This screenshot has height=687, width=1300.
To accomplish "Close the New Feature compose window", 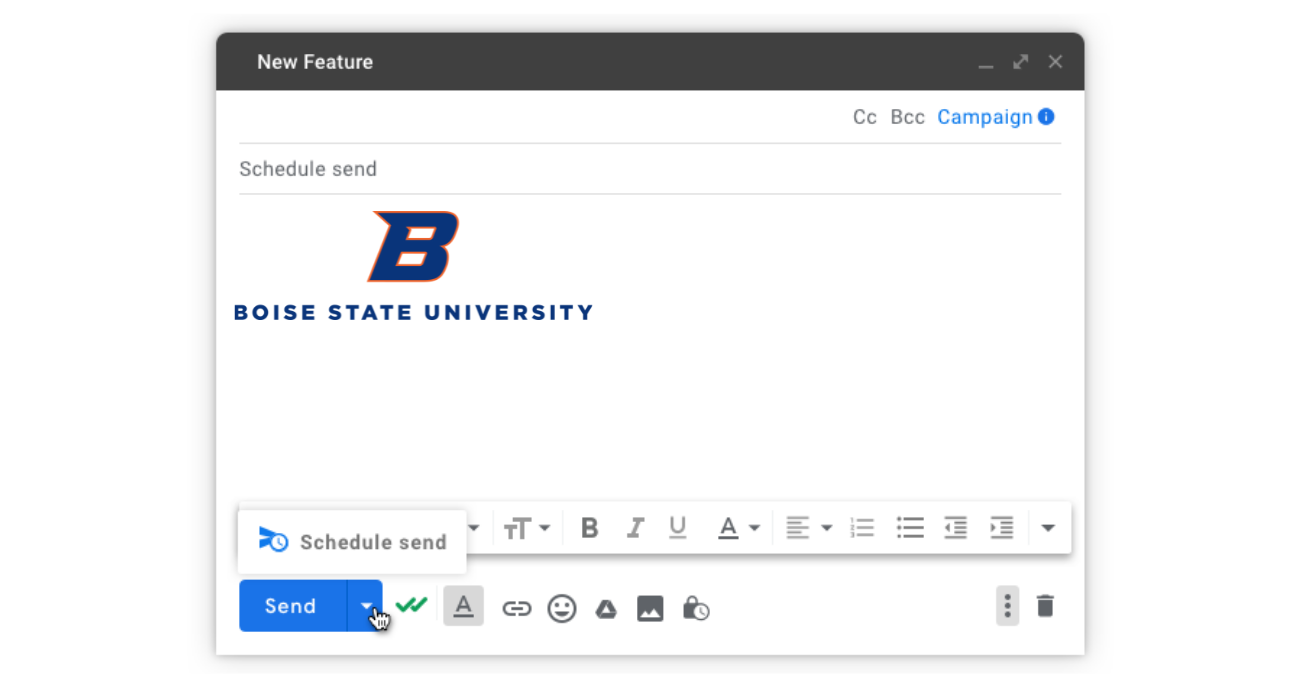I will click(1055, 62).
